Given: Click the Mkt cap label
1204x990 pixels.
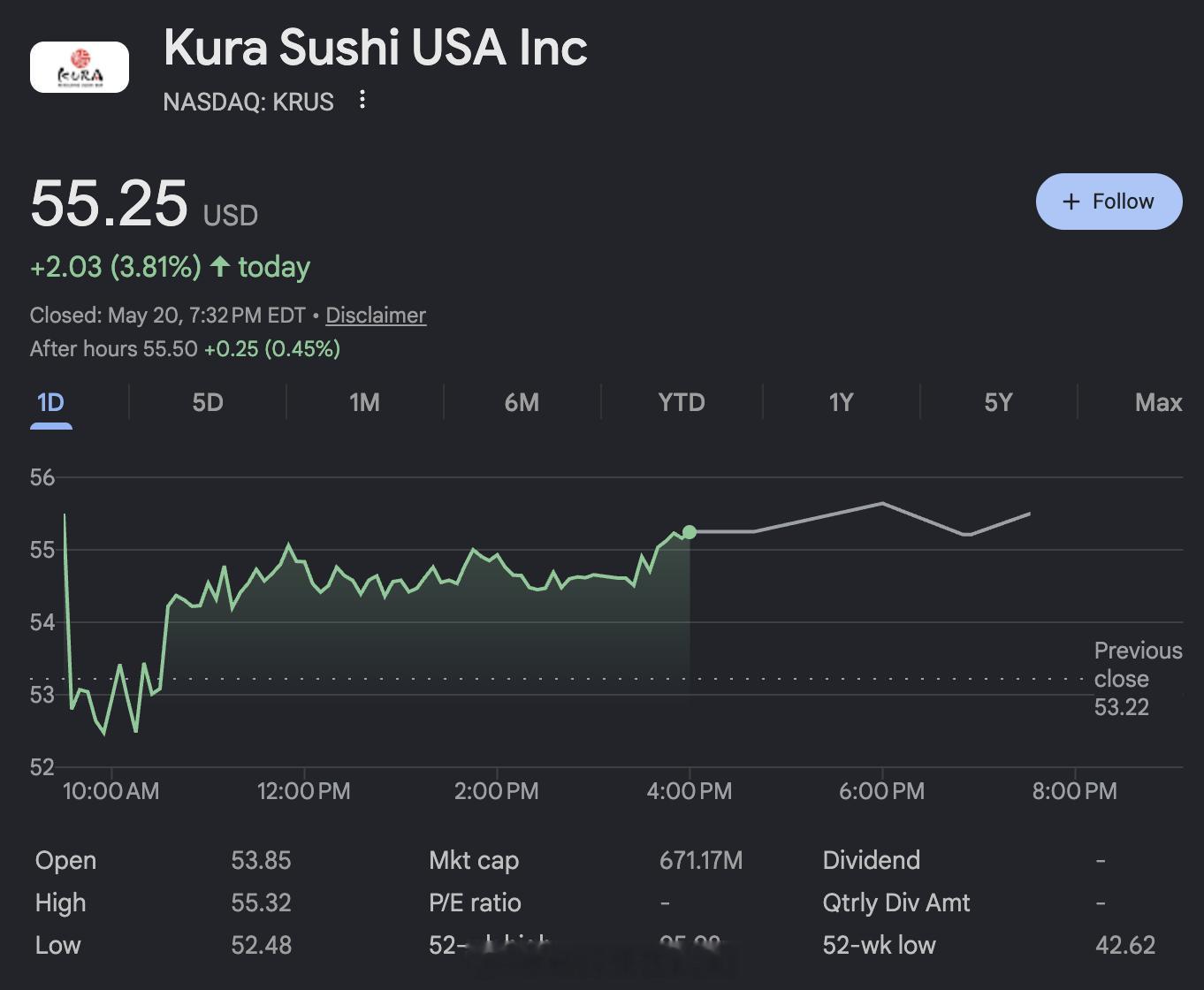Looking at the screenshot, I should (474, 861).
